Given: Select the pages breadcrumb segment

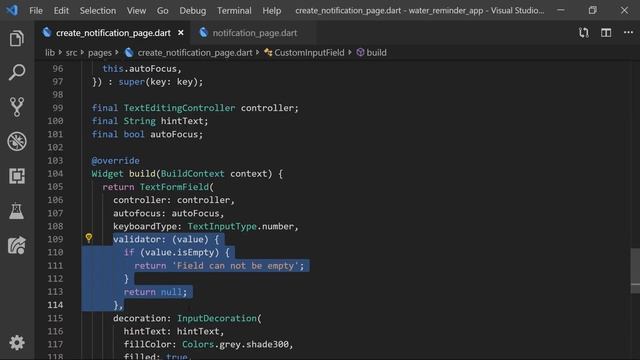Looking at the screenshot, I should (100, 53).
